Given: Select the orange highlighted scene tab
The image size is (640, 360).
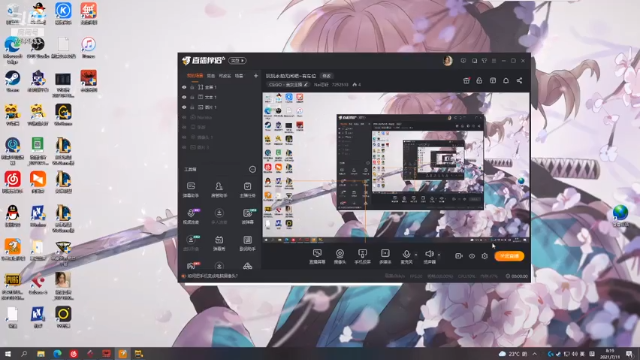Looking at the screenshot, I should (x=195, y=76).
